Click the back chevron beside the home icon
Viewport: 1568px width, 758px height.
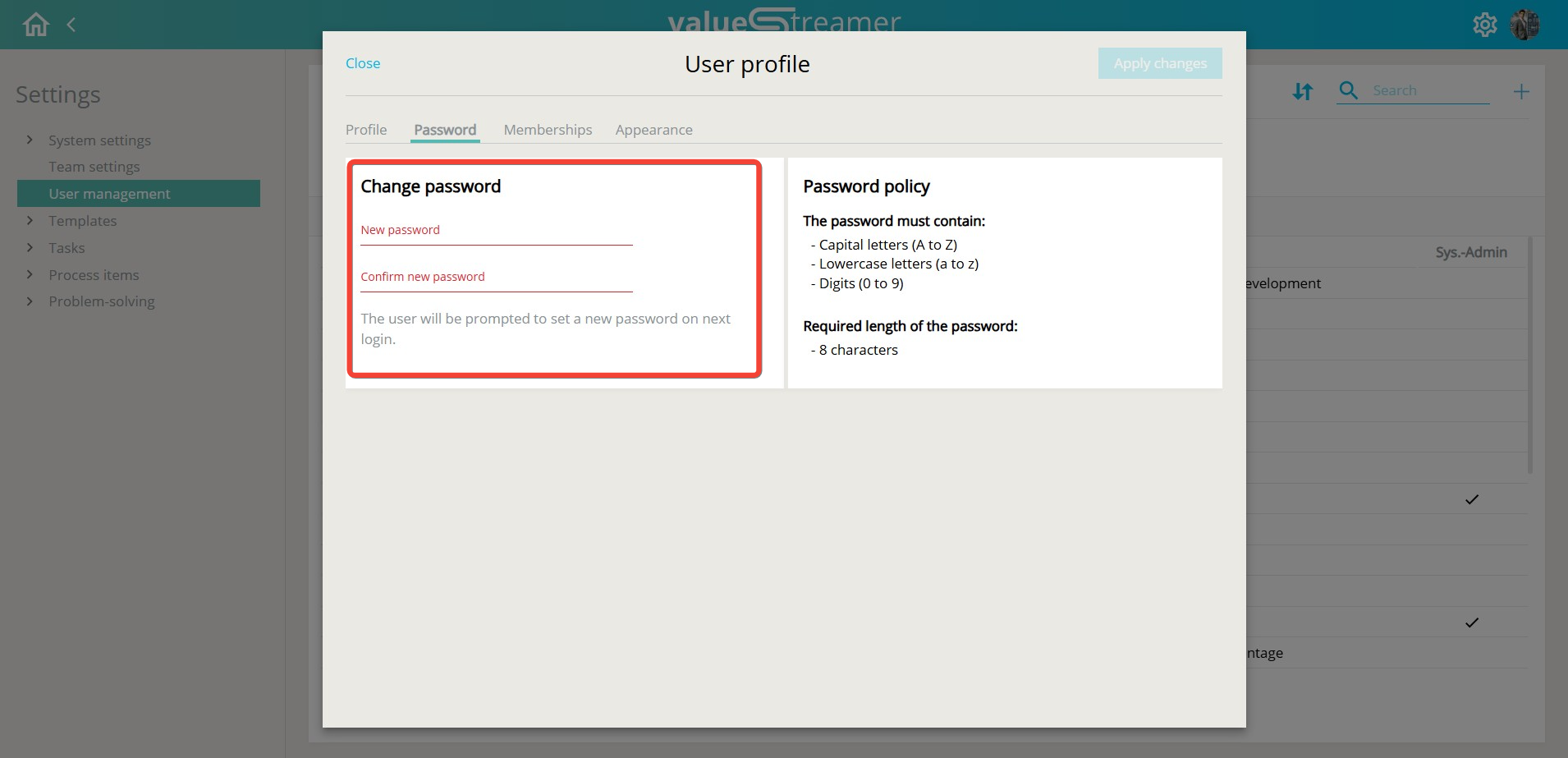pyautogui.click(x=72, y=24)
